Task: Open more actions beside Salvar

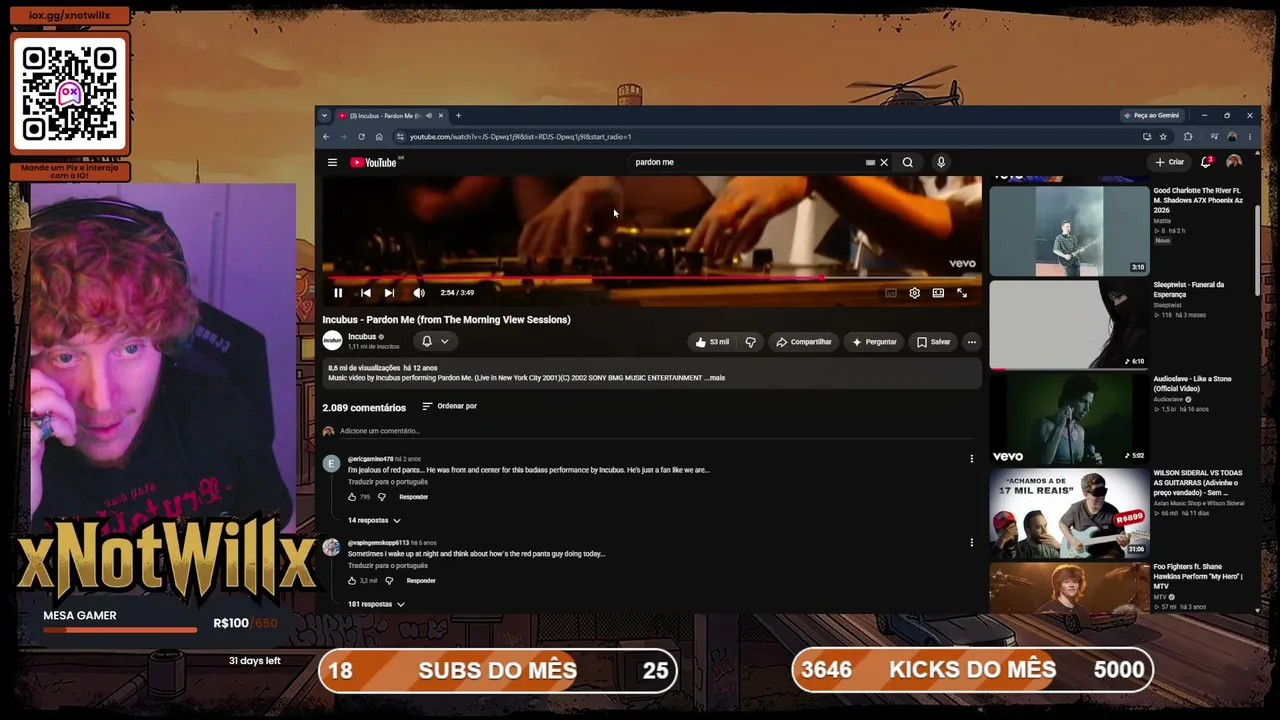Action: point(971,342)
